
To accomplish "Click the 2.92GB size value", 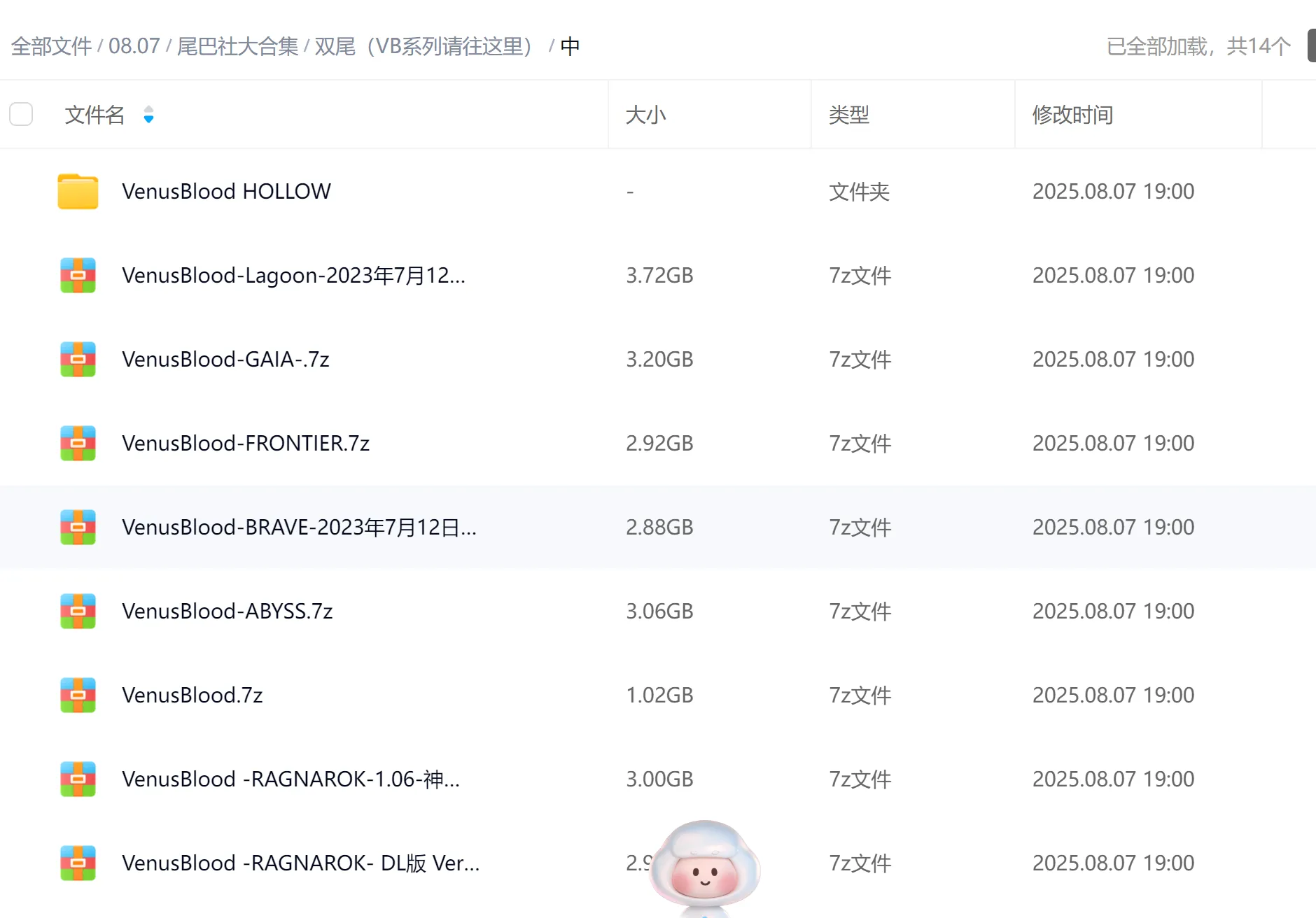I will tap(659, 443).
